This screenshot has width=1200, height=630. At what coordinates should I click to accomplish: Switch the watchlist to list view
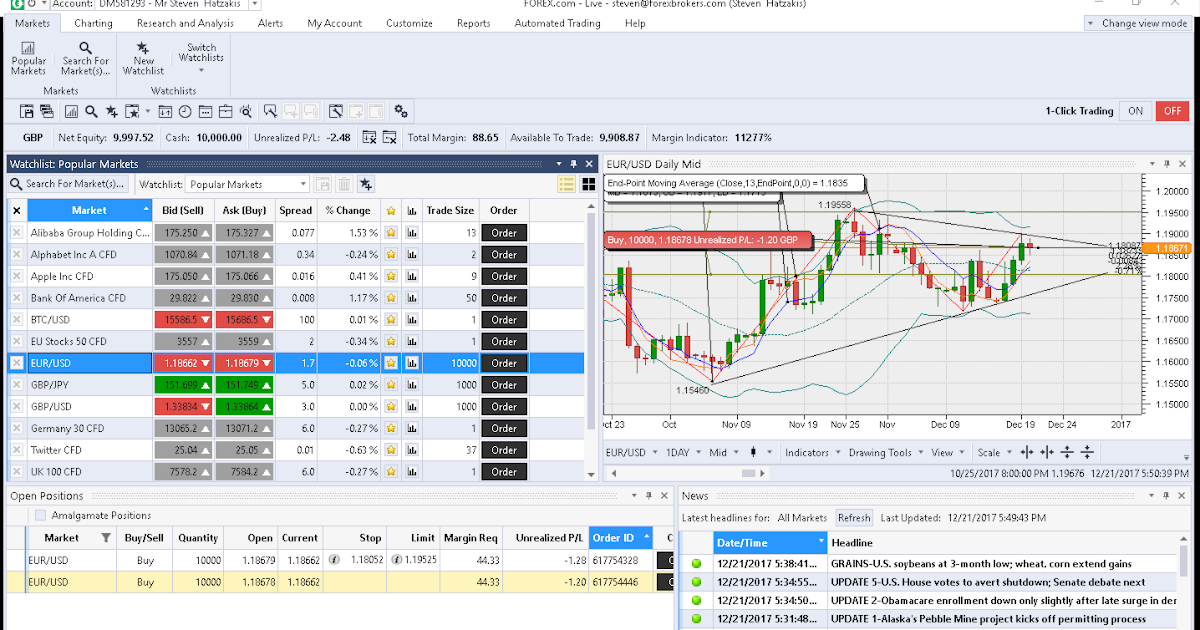(566, 184)
